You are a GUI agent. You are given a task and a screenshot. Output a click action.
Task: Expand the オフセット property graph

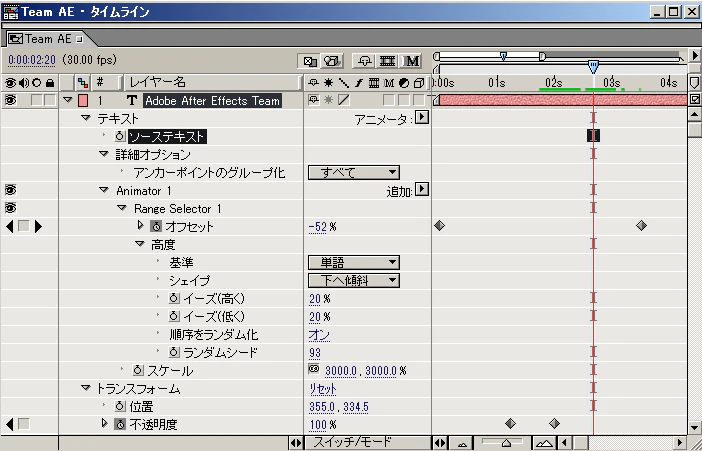point(140,225)
